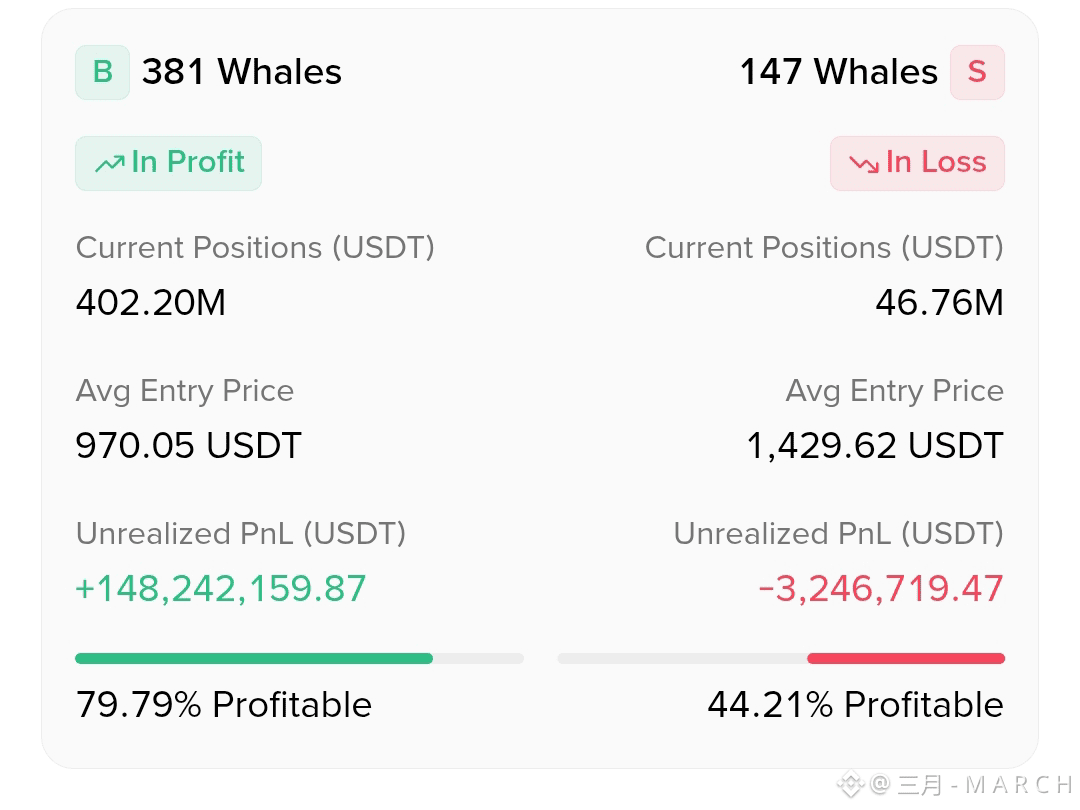Select the In Profit badge
Viewport: 1080px width, 810px height.
(x=169, y=163)
